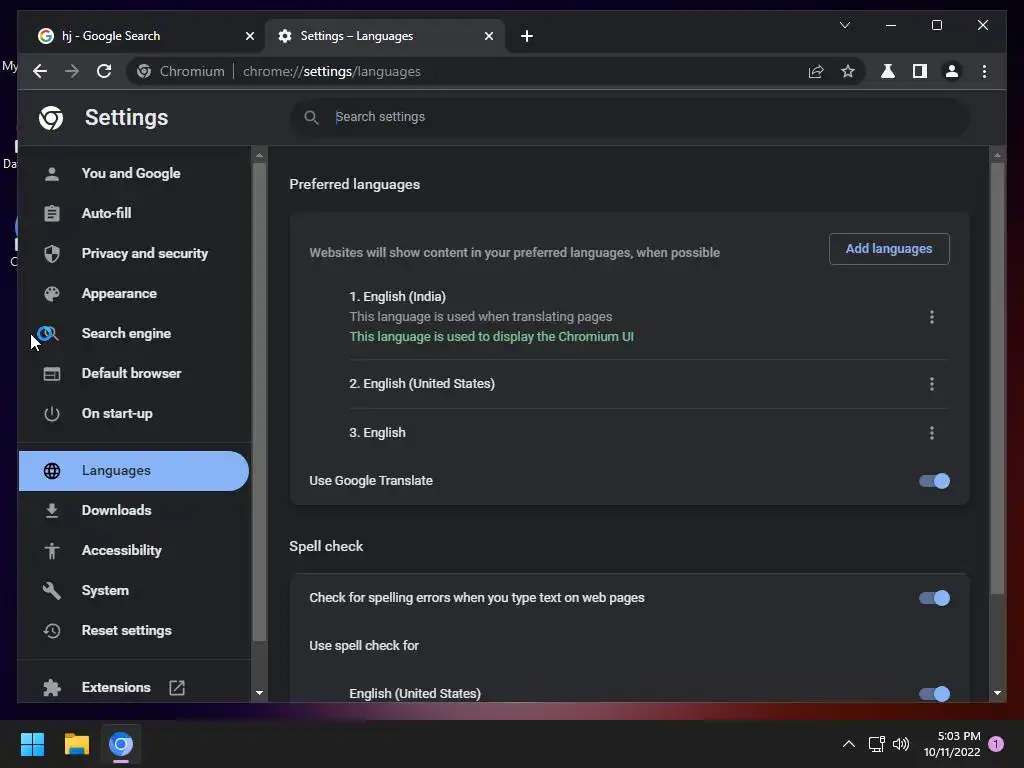
Task: Click the magnifier icon in Search settings
Action: tap(312, 117)
